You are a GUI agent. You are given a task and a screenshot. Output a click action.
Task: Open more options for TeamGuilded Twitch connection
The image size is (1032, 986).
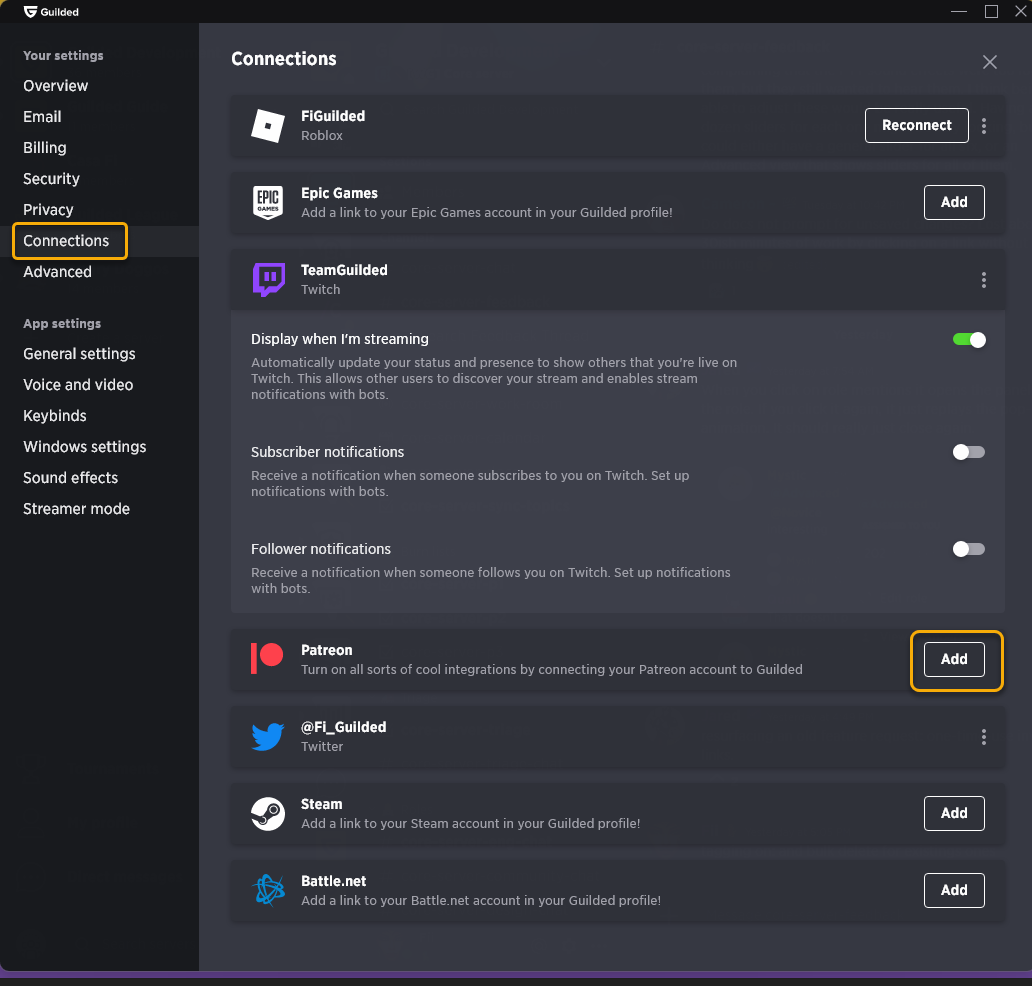(x=983, y=280)
